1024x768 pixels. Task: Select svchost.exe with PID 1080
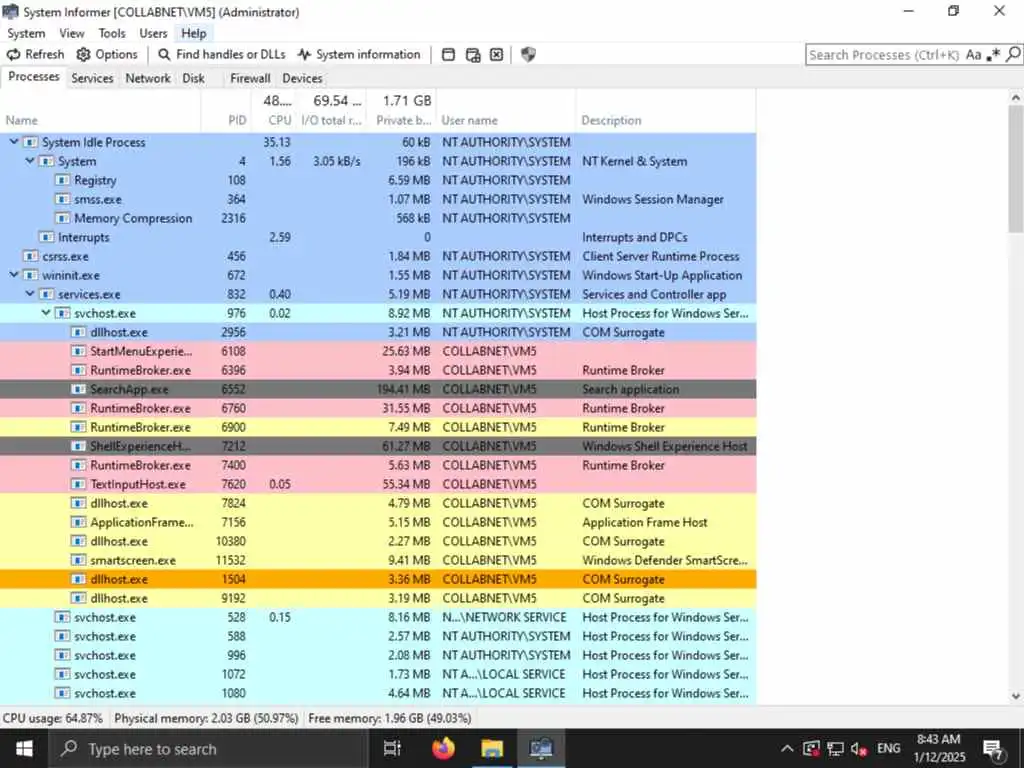(378, 693)
